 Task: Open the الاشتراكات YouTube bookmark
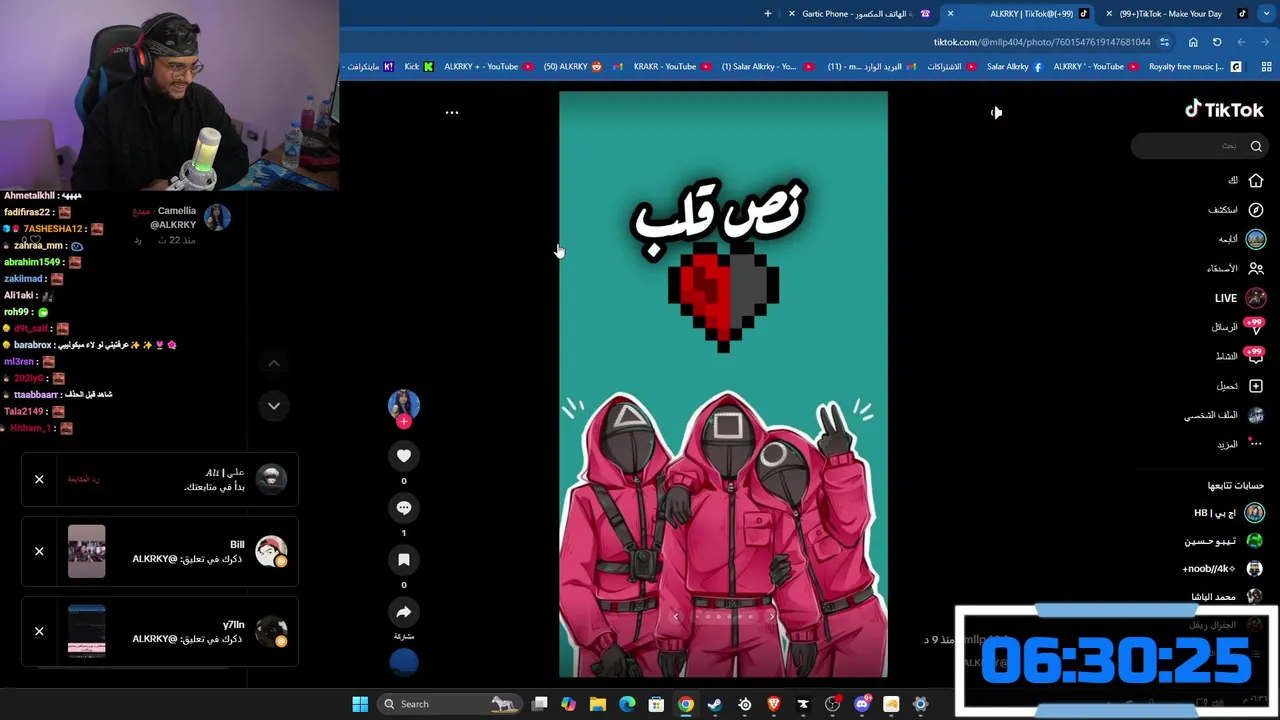click(x=951, y=67)
